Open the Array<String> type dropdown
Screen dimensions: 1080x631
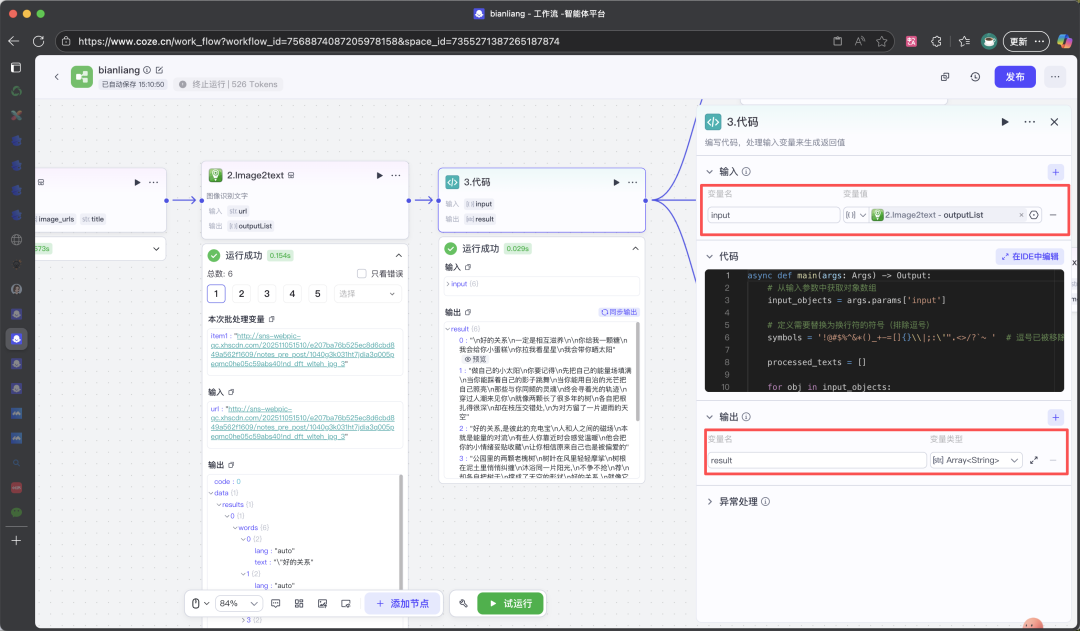tap(975, 460)
